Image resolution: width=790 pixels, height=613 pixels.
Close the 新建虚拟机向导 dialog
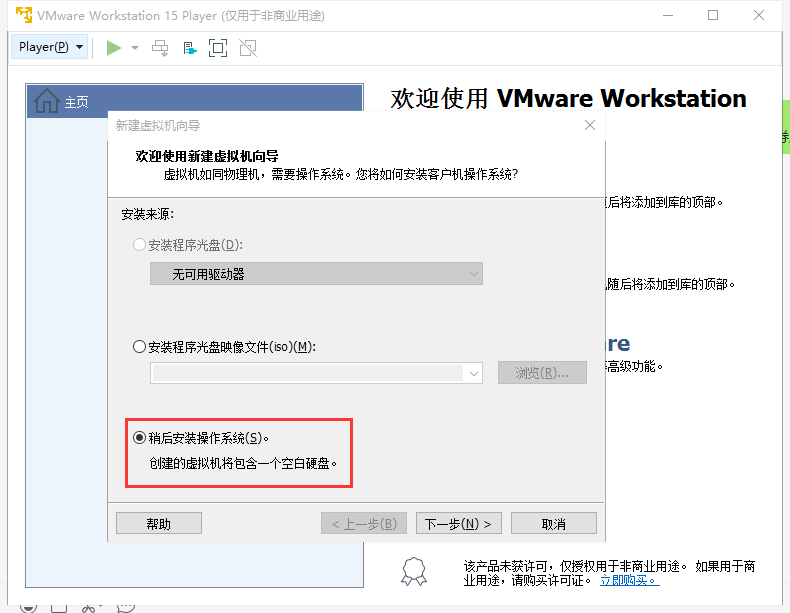pyautogui.click(x=590, y=125)
